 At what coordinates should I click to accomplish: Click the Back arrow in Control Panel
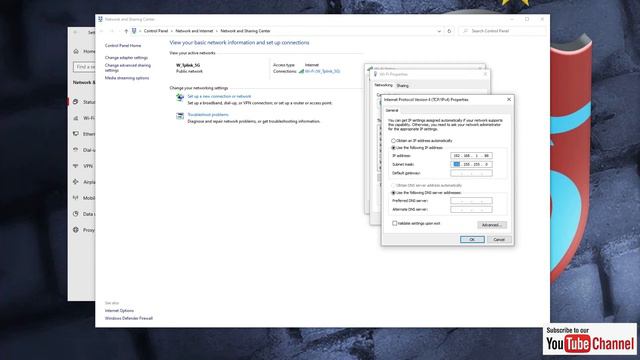point(102,31)
